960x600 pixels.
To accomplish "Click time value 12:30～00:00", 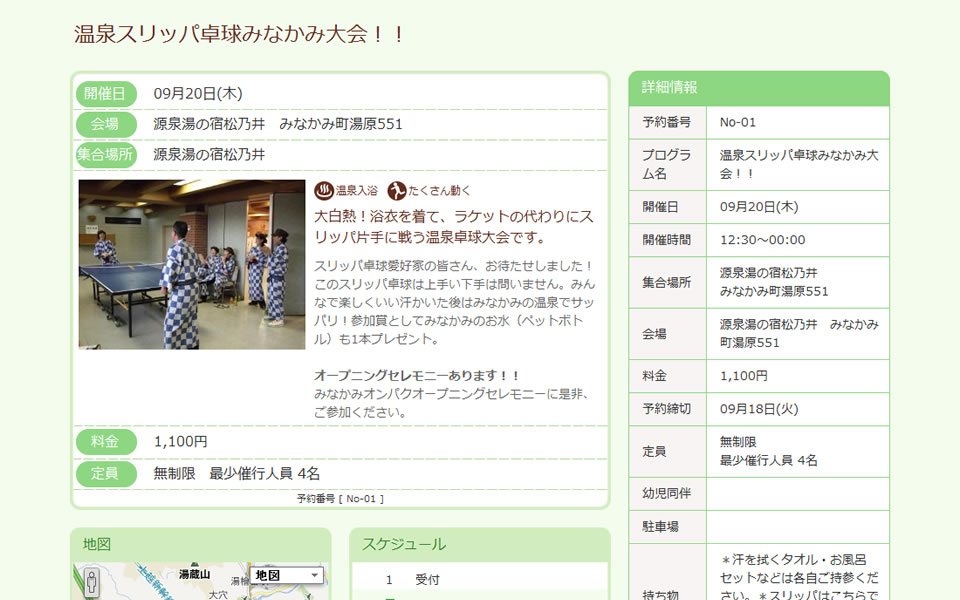I will 762,240.
